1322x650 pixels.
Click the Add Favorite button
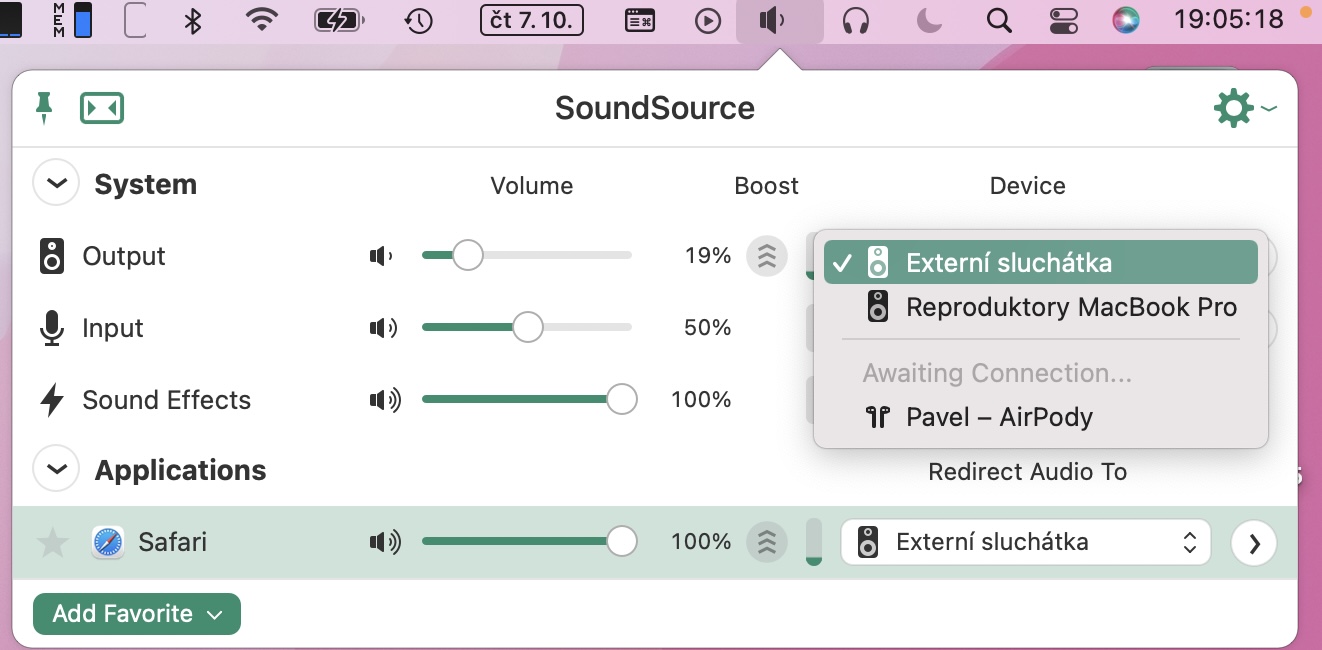[x=137, y=614]
